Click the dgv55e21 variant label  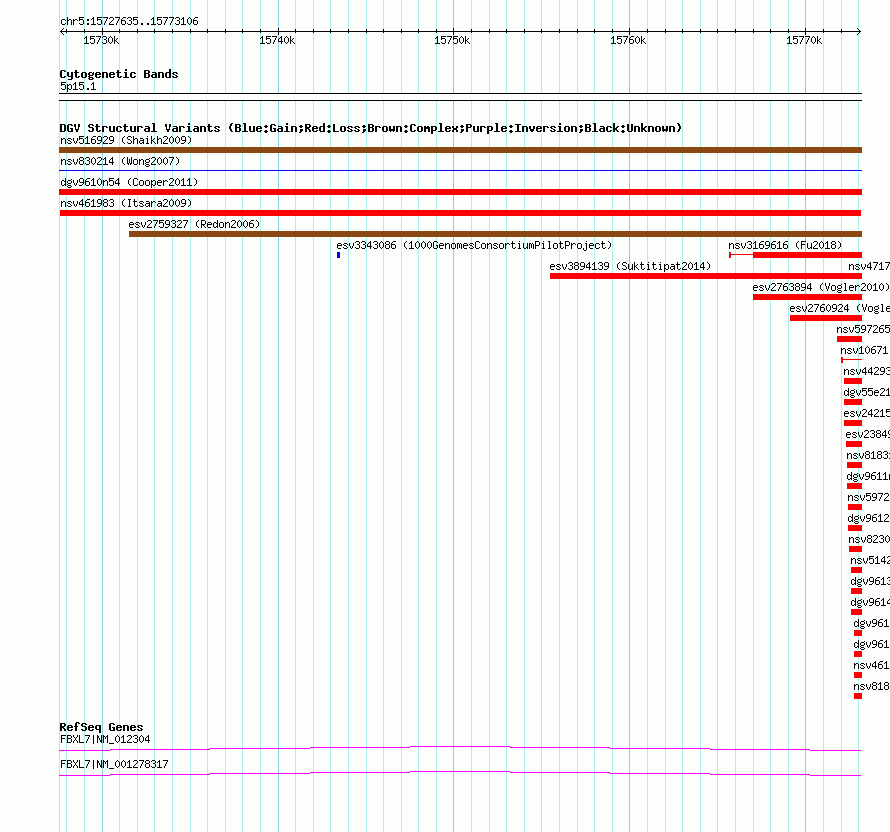(866, 392)
